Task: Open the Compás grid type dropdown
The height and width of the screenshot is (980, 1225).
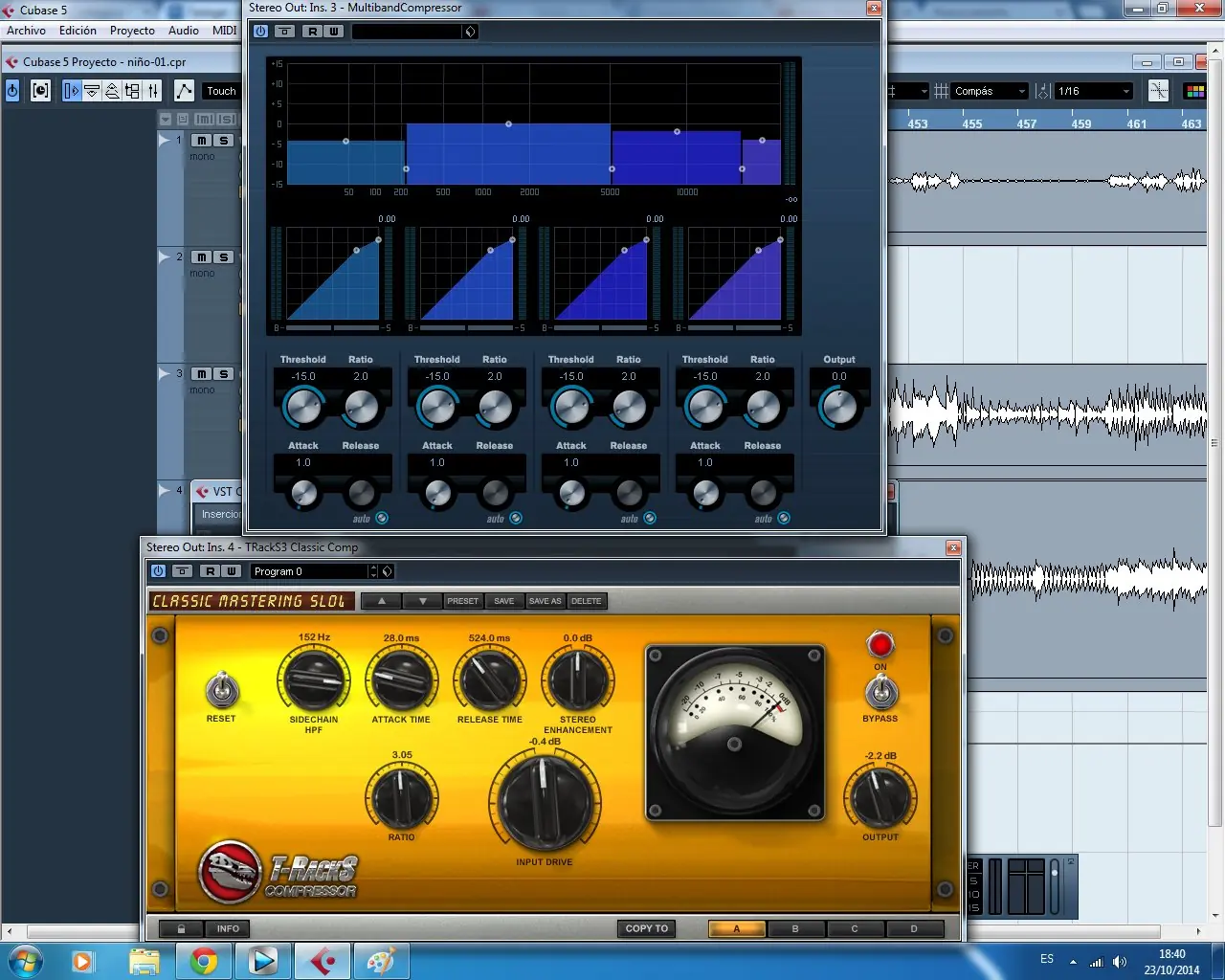Action: click(x=991, y=91)
